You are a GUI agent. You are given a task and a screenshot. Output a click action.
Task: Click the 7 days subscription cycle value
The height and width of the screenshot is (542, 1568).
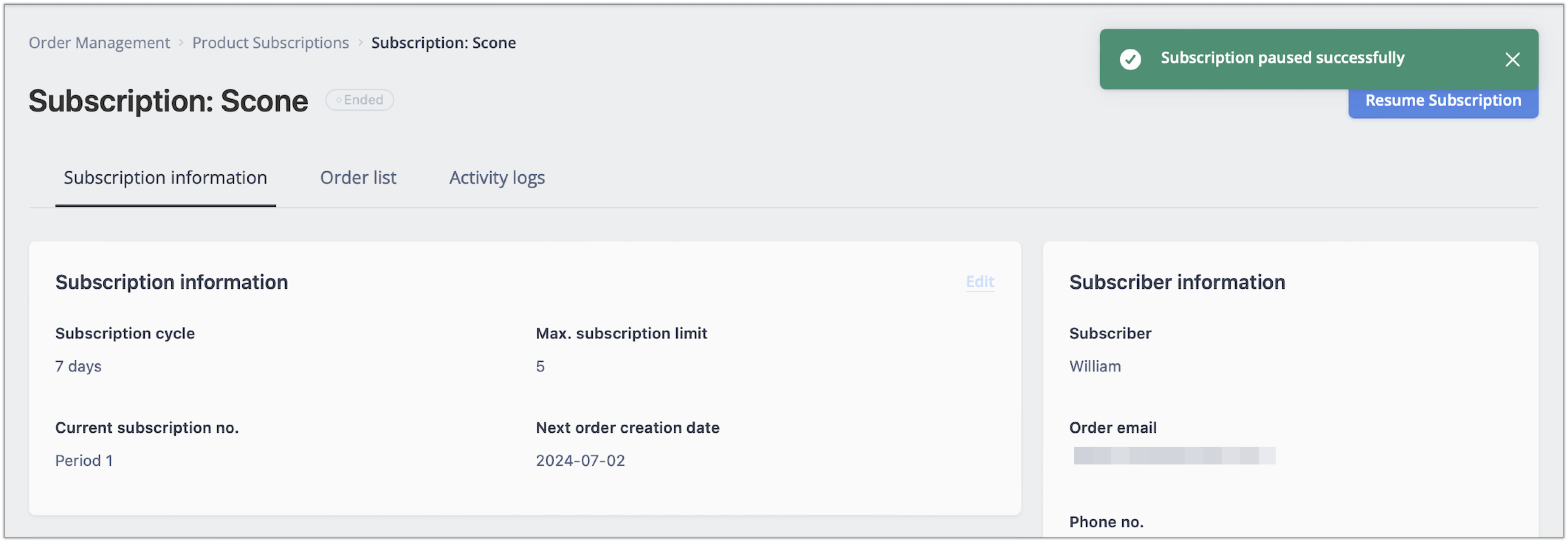point(79,367)
